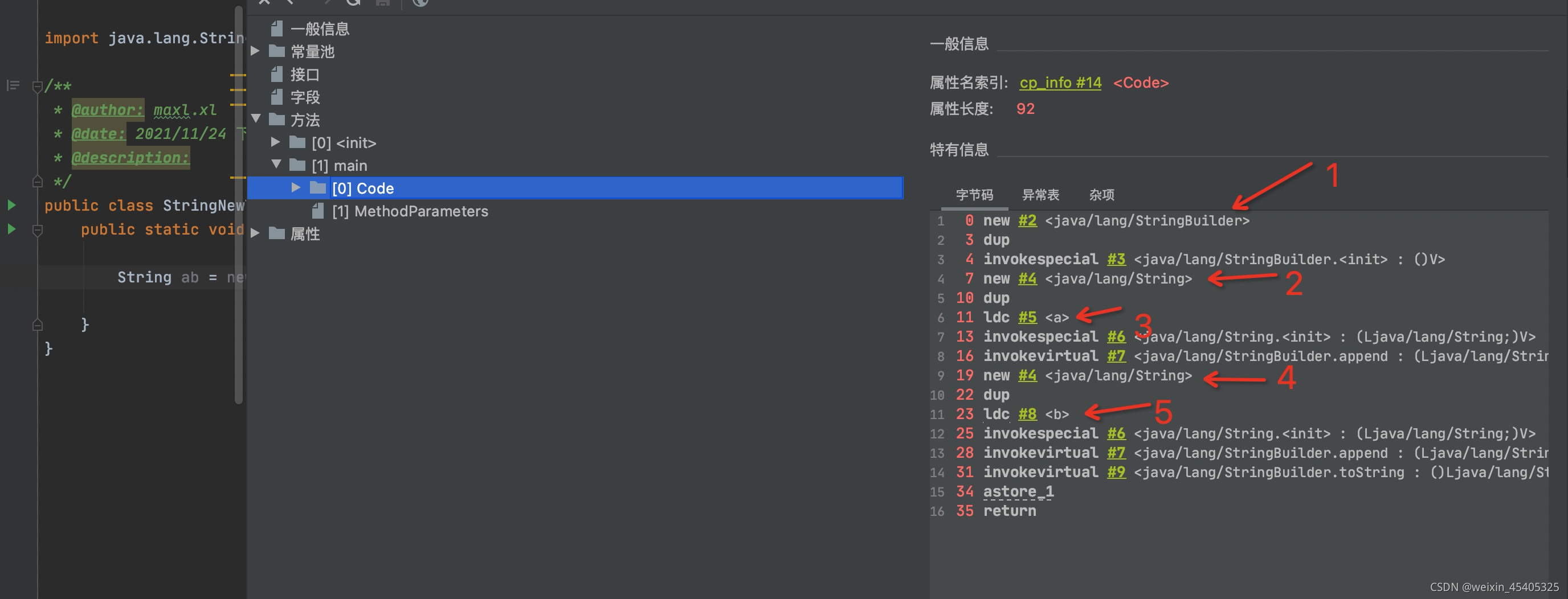
Task: Click the @description tag in the comment
Action: pos(130,158)
